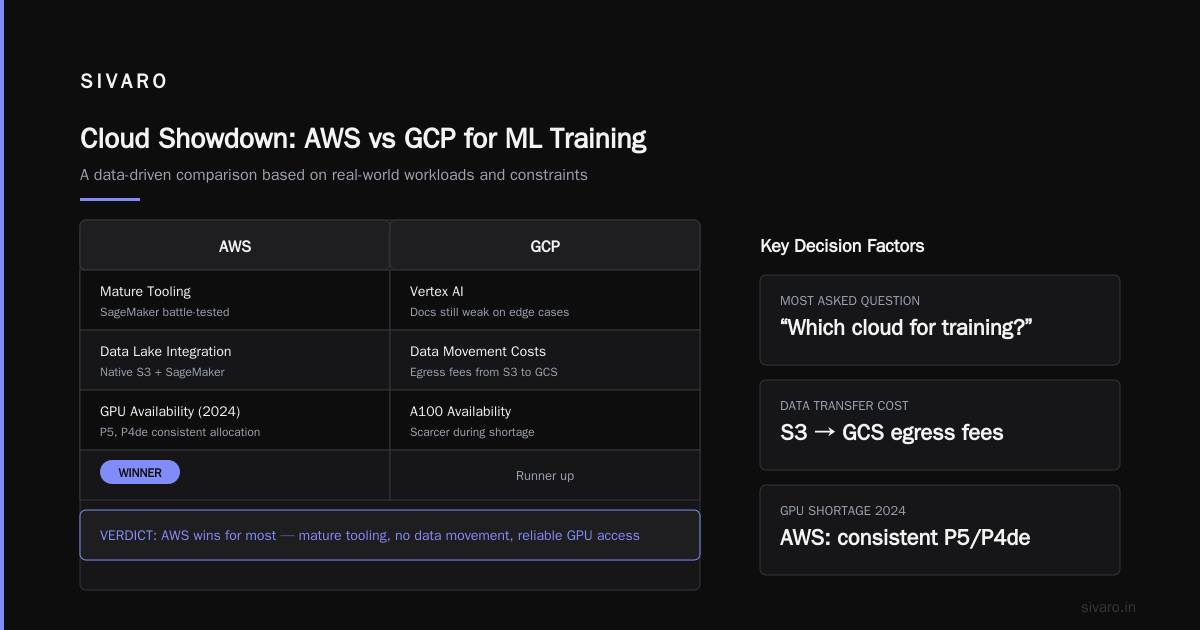
Task: Click the MOST ASKED QUESTION label
Action: click(850, 301)
